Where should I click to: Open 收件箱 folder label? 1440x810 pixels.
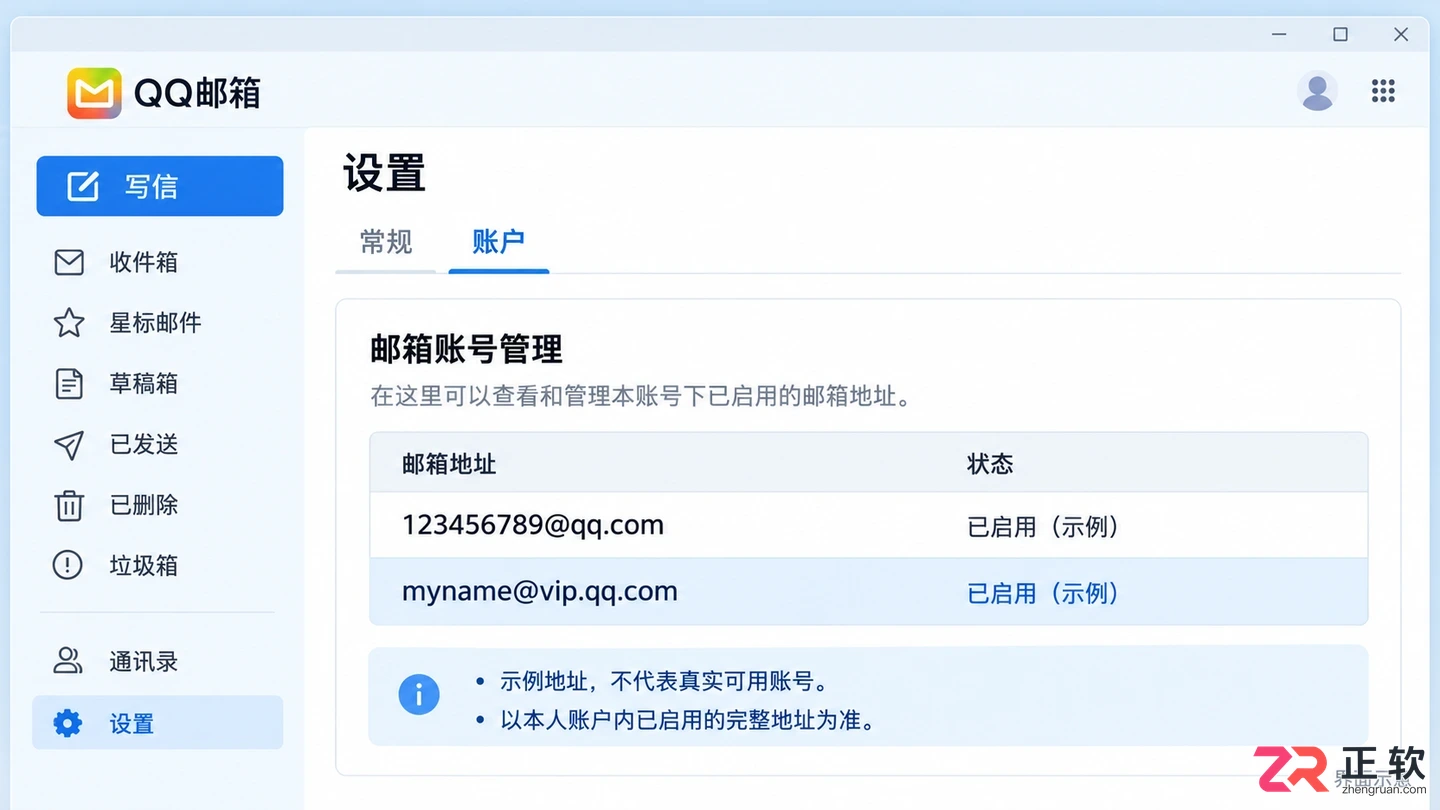144,262
